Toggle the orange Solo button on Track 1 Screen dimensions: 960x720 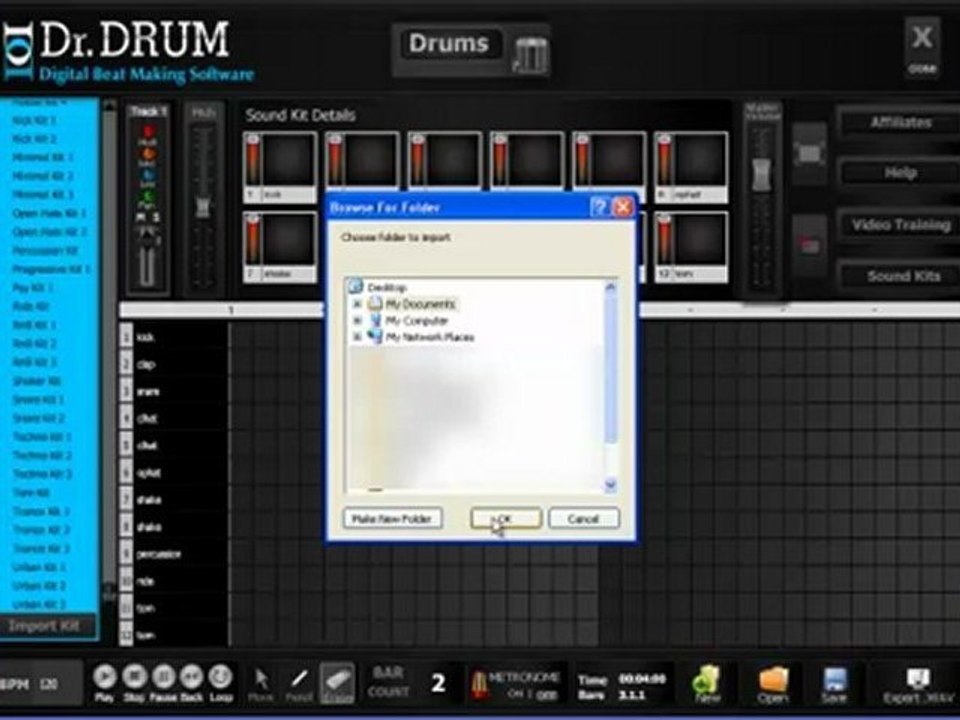click(x=148, y=156)
